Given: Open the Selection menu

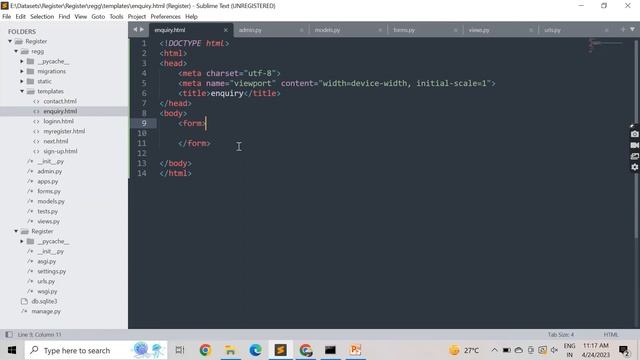Looking at the screenshot, I should 42,17.
